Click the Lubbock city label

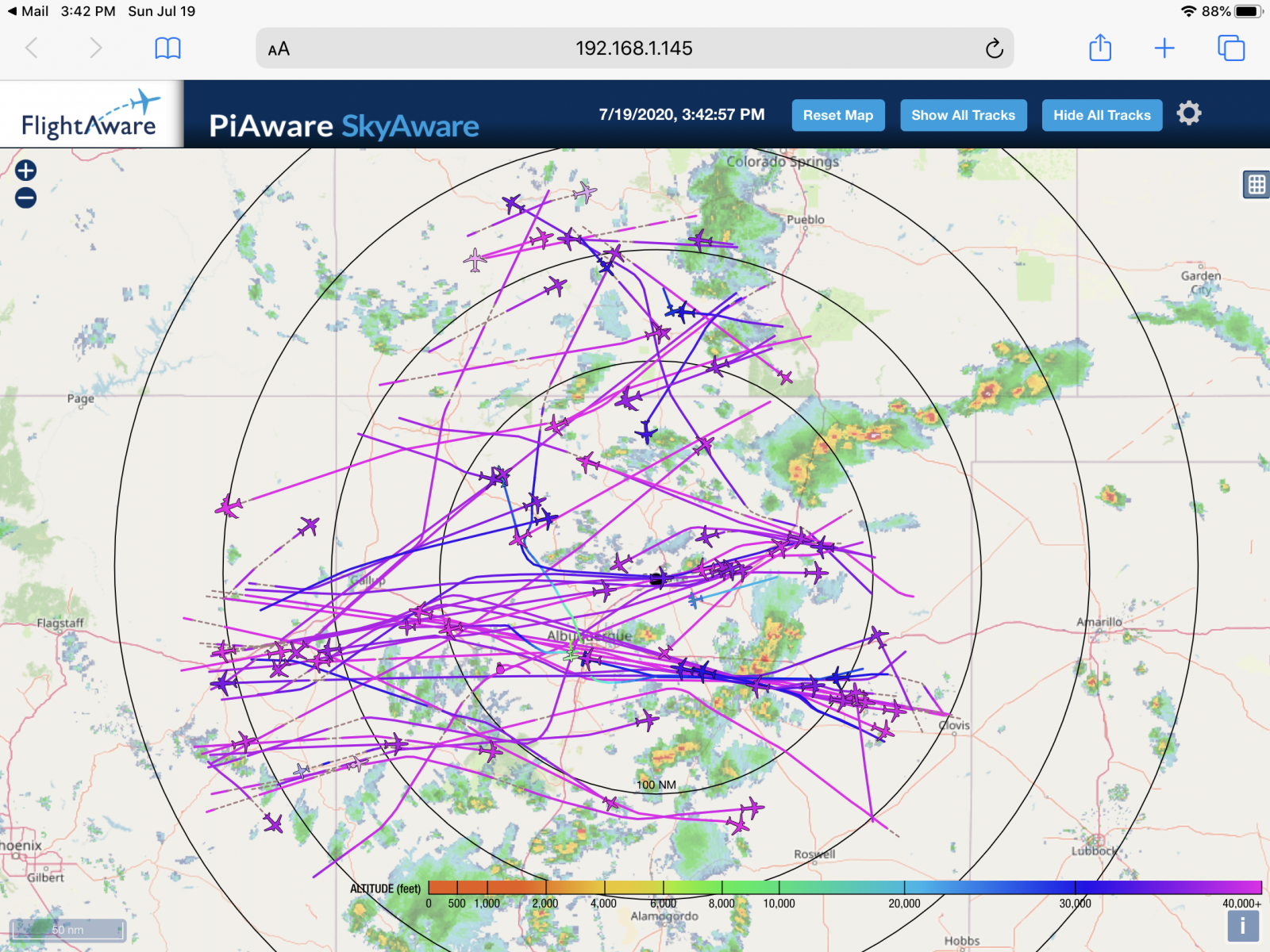[1094, 850]
